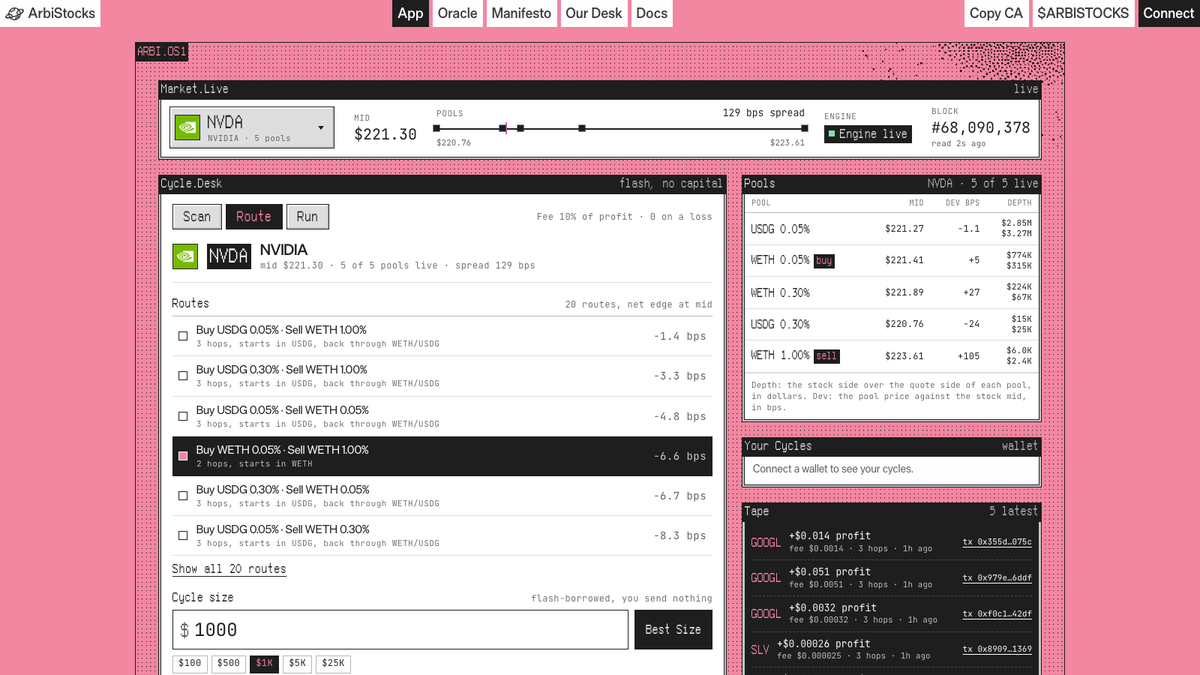This screenshot has width=1200, height=675.
Task: Click the DEPTH column header in Pools
Action: 1019,203
